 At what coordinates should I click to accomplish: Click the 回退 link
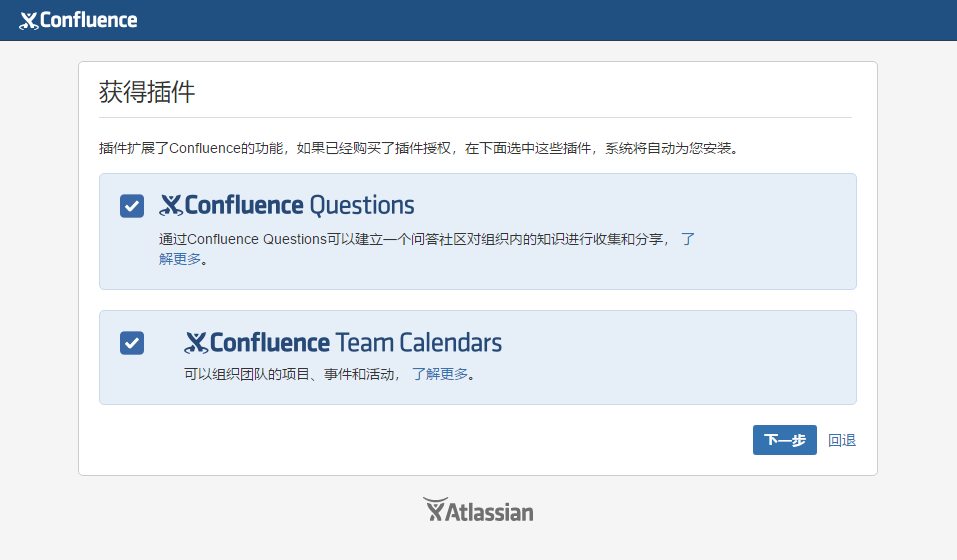click(842, 440)
